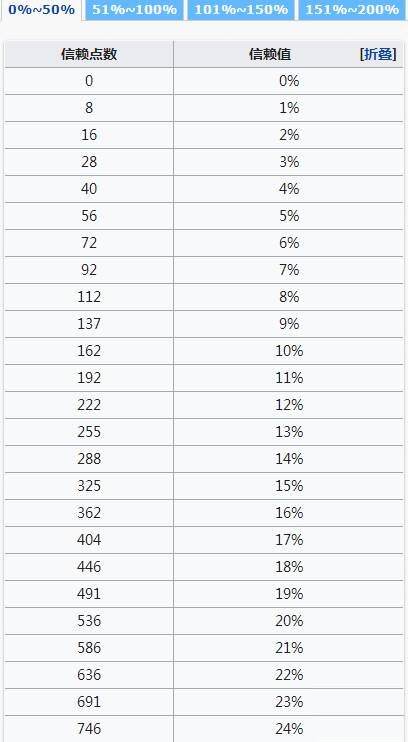This screenshot has height=742, width=408.
Task: Click the 20% trust value cell
Action: [289, 620]
